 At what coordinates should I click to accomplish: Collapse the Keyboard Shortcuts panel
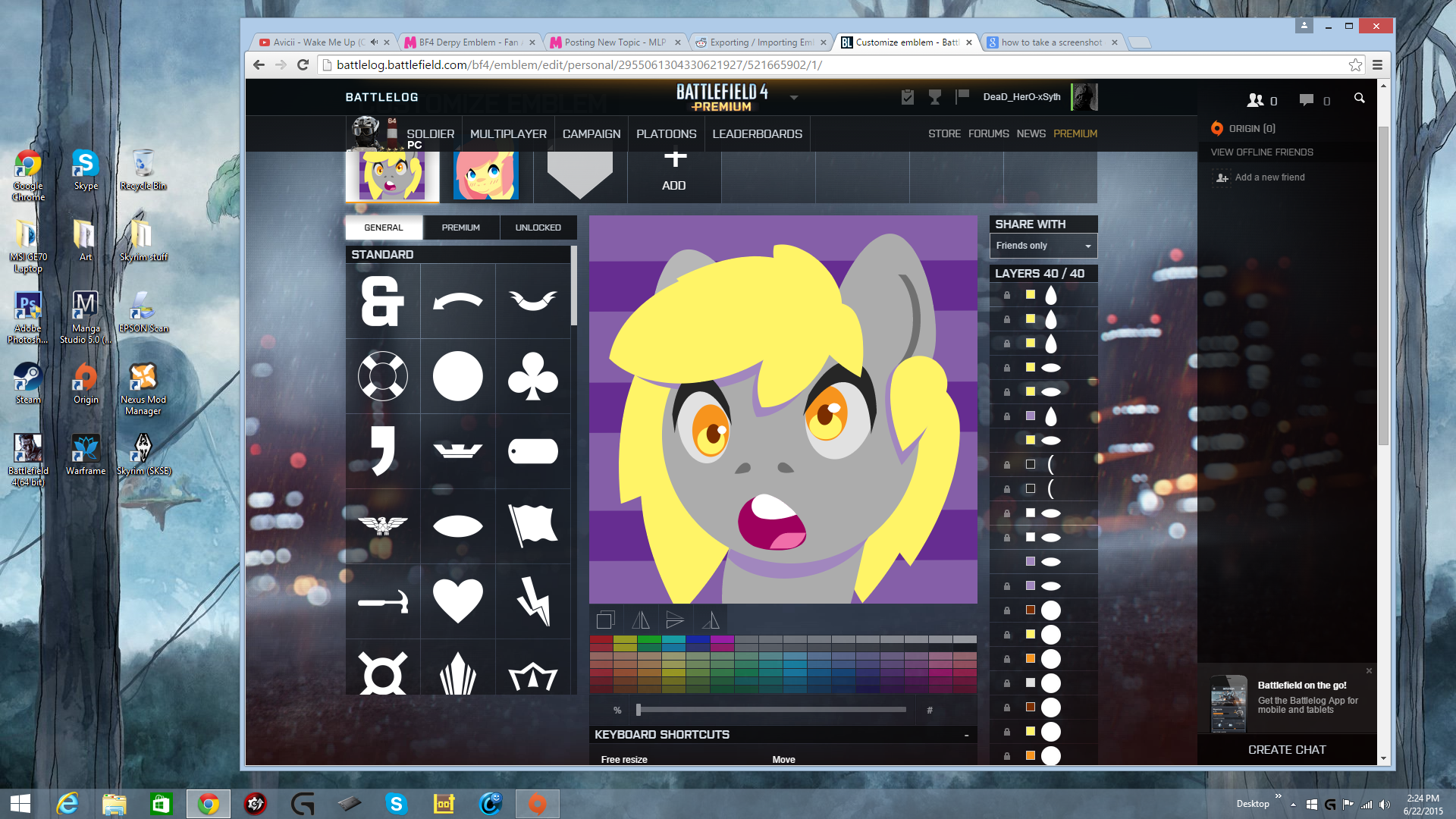[966, 735]
